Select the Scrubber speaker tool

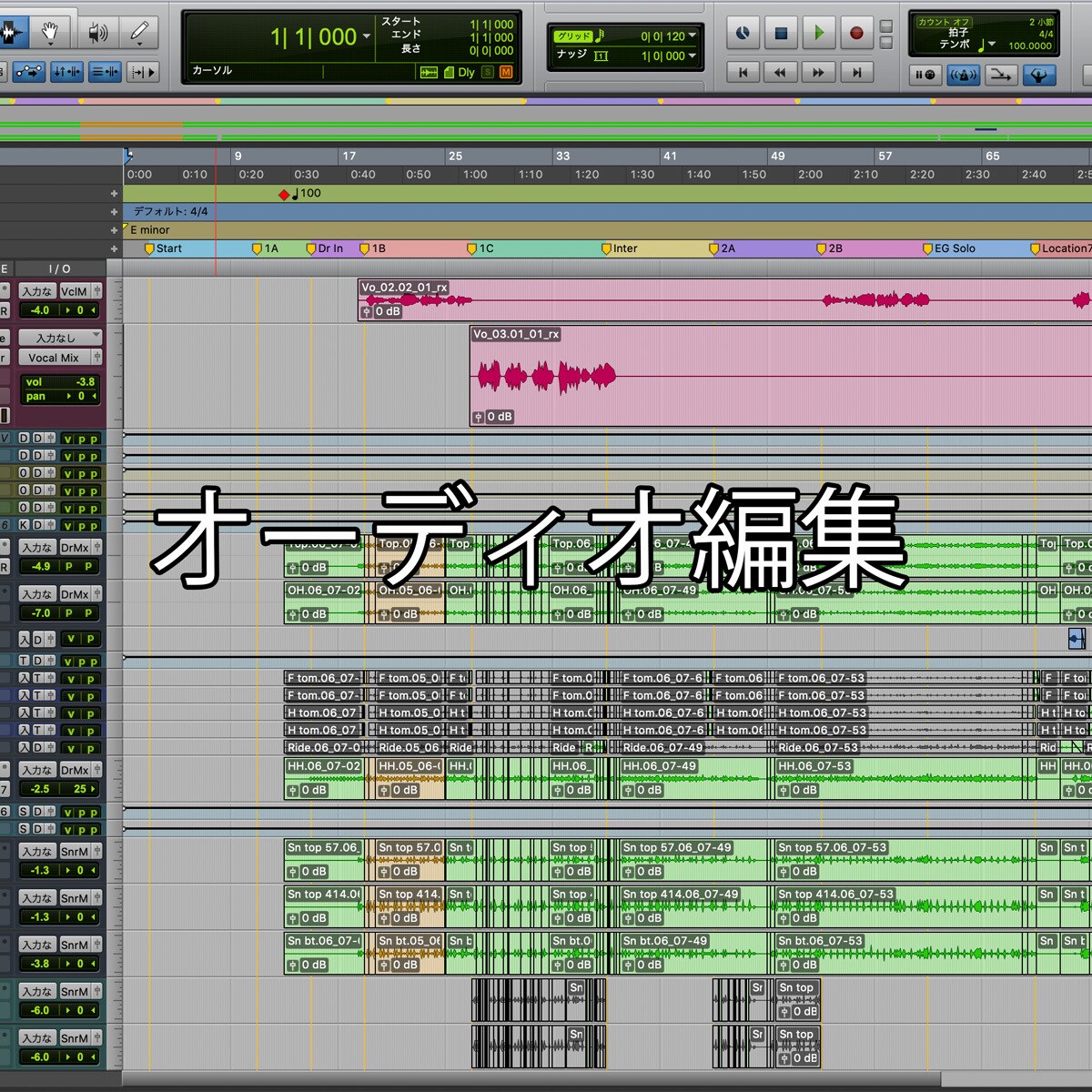pos(97,34)
